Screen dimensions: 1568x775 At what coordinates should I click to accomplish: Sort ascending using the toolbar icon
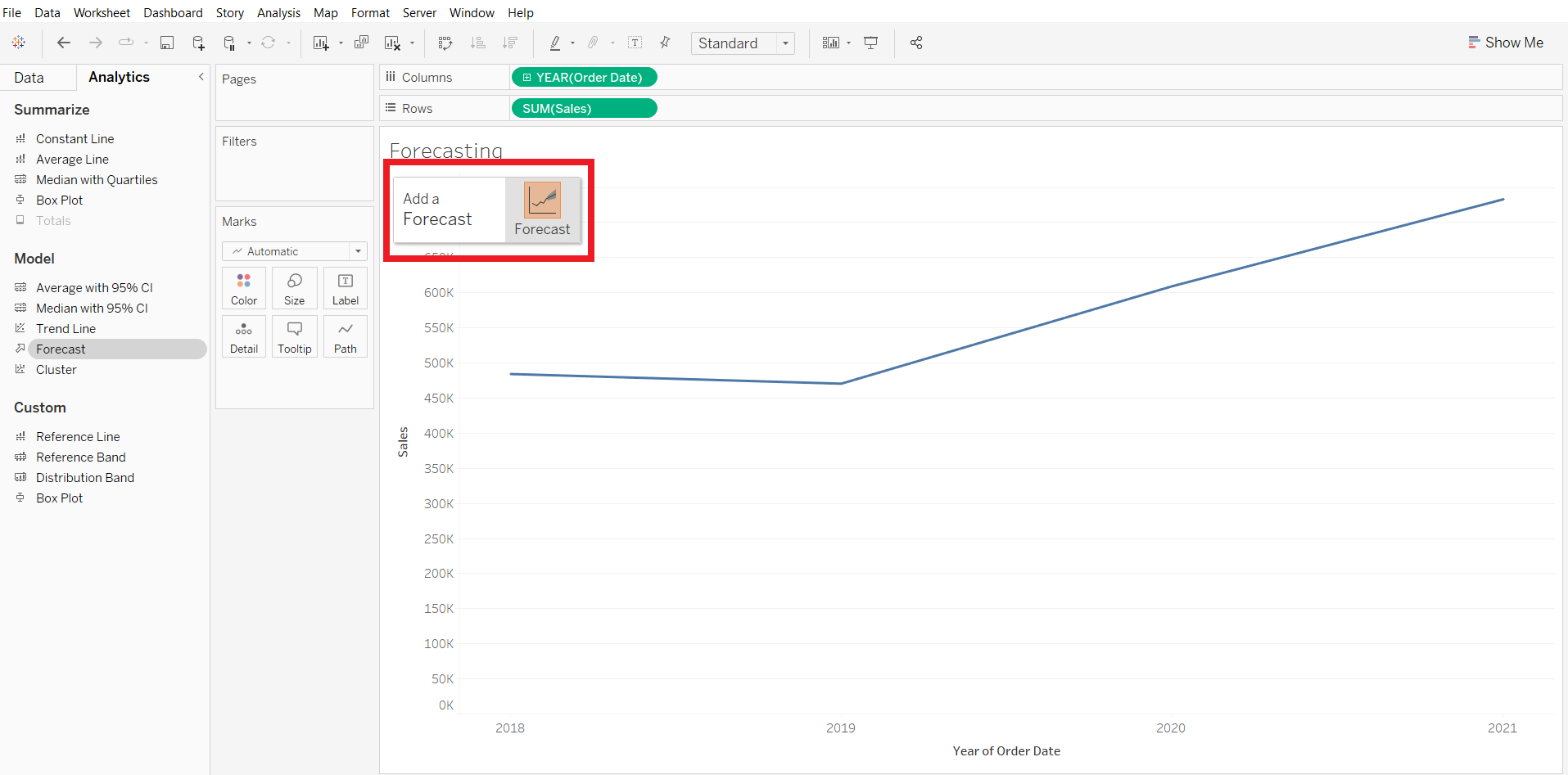click(478, 43)
